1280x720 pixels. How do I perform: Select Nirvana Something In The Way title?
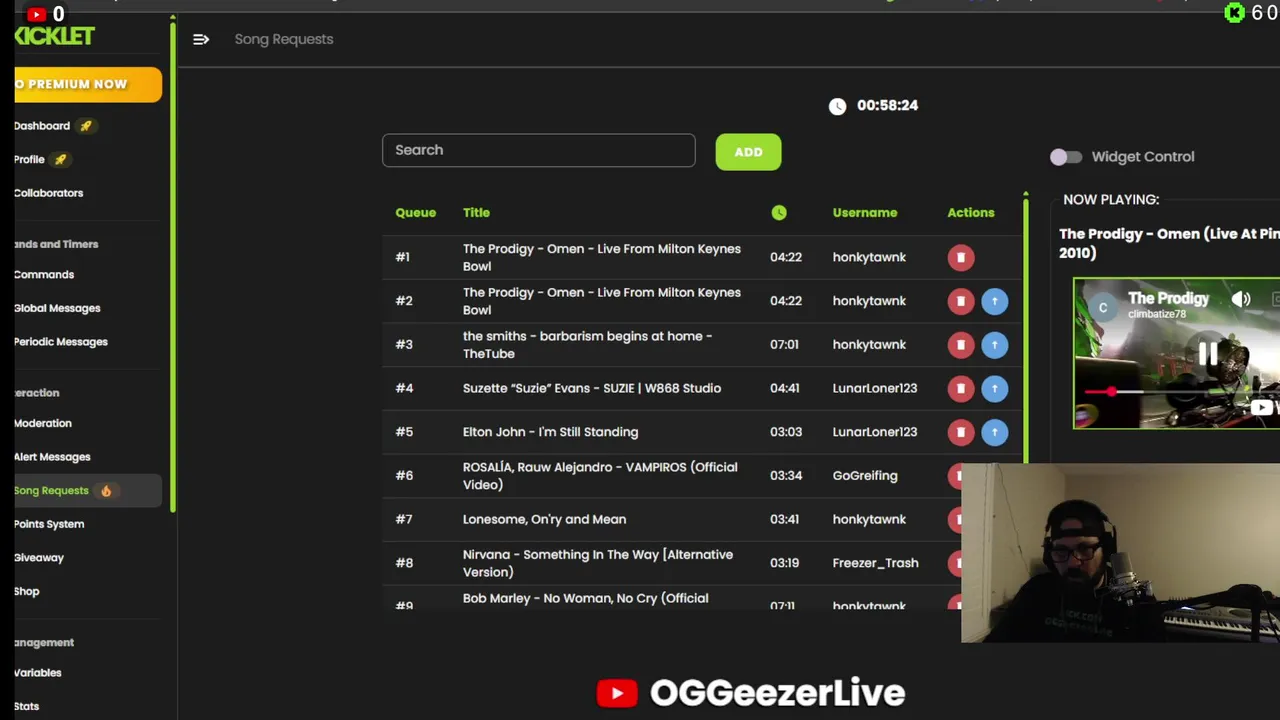pyautogui.click(x=598, y=563)
